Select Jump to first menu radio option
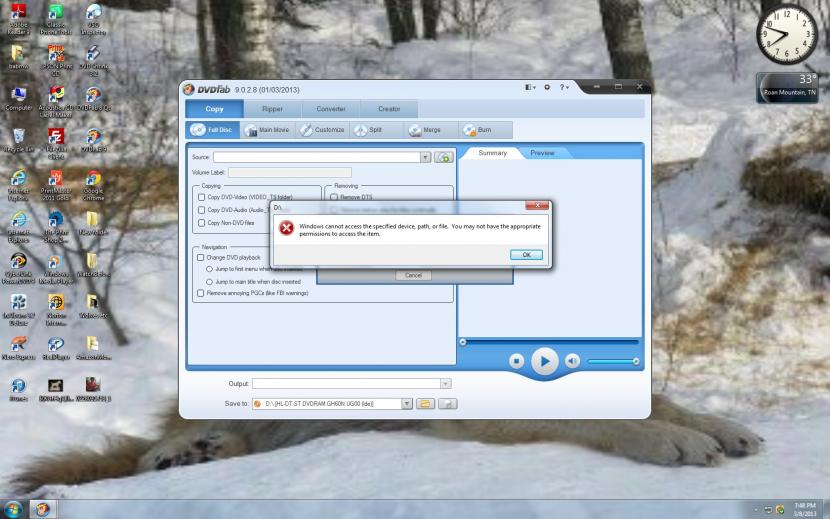Image resolution: width=830 pixels, height=519 pixels. [209, 270]
